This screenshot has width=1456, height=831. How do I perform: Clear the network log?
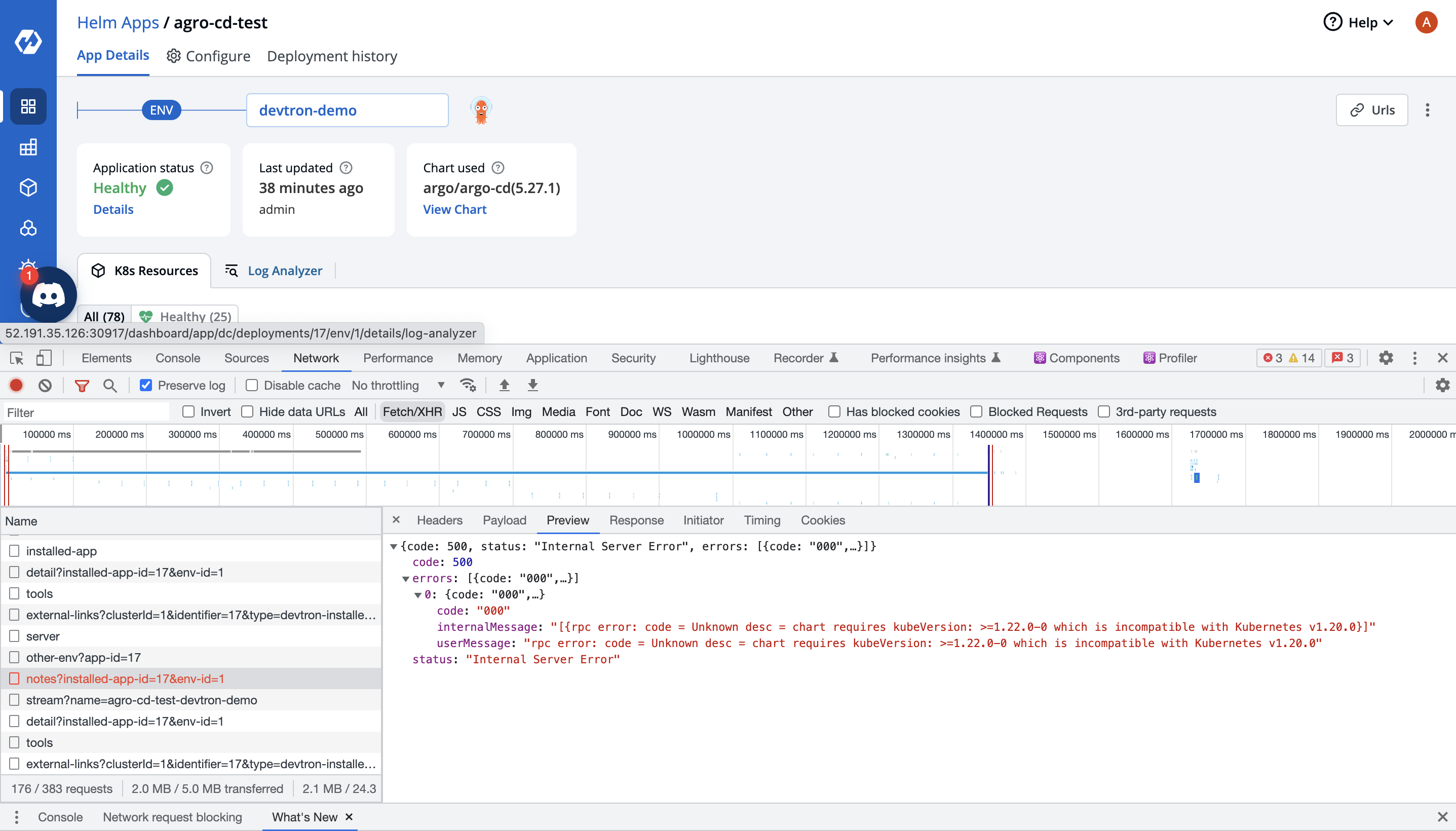45,385
